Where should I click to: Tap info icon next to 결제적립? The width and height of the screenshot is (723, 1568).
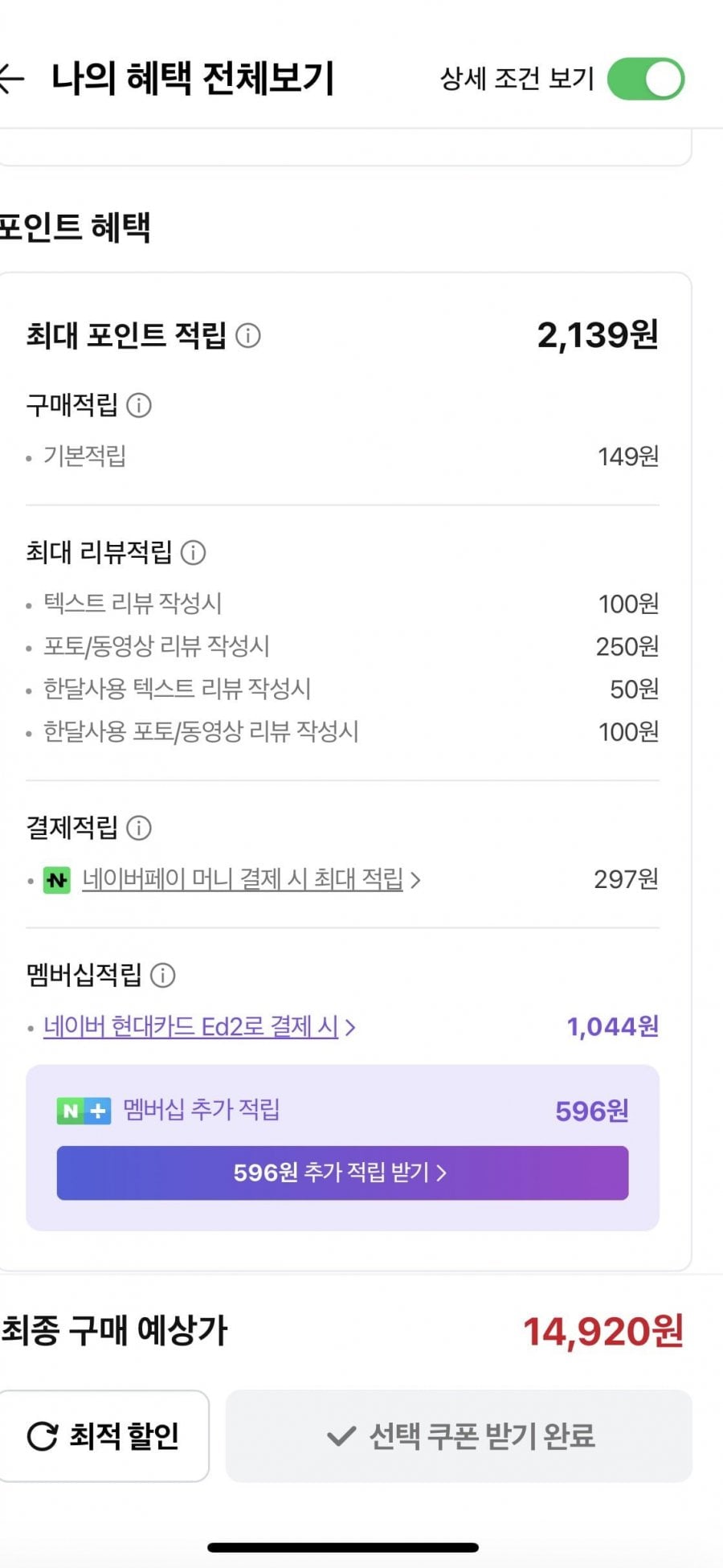pos(139,828)
